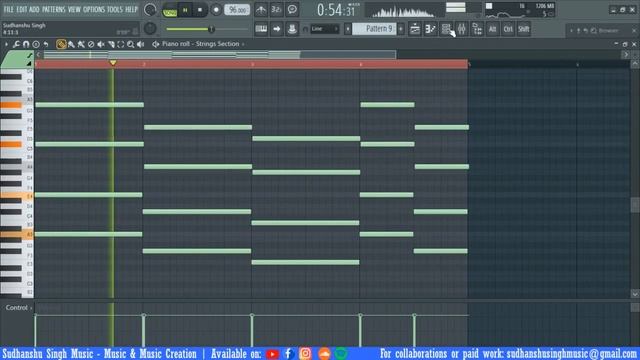Select the Delete tool in piano roll
This screenshot has width=640, height=360.
click(91, 44)
